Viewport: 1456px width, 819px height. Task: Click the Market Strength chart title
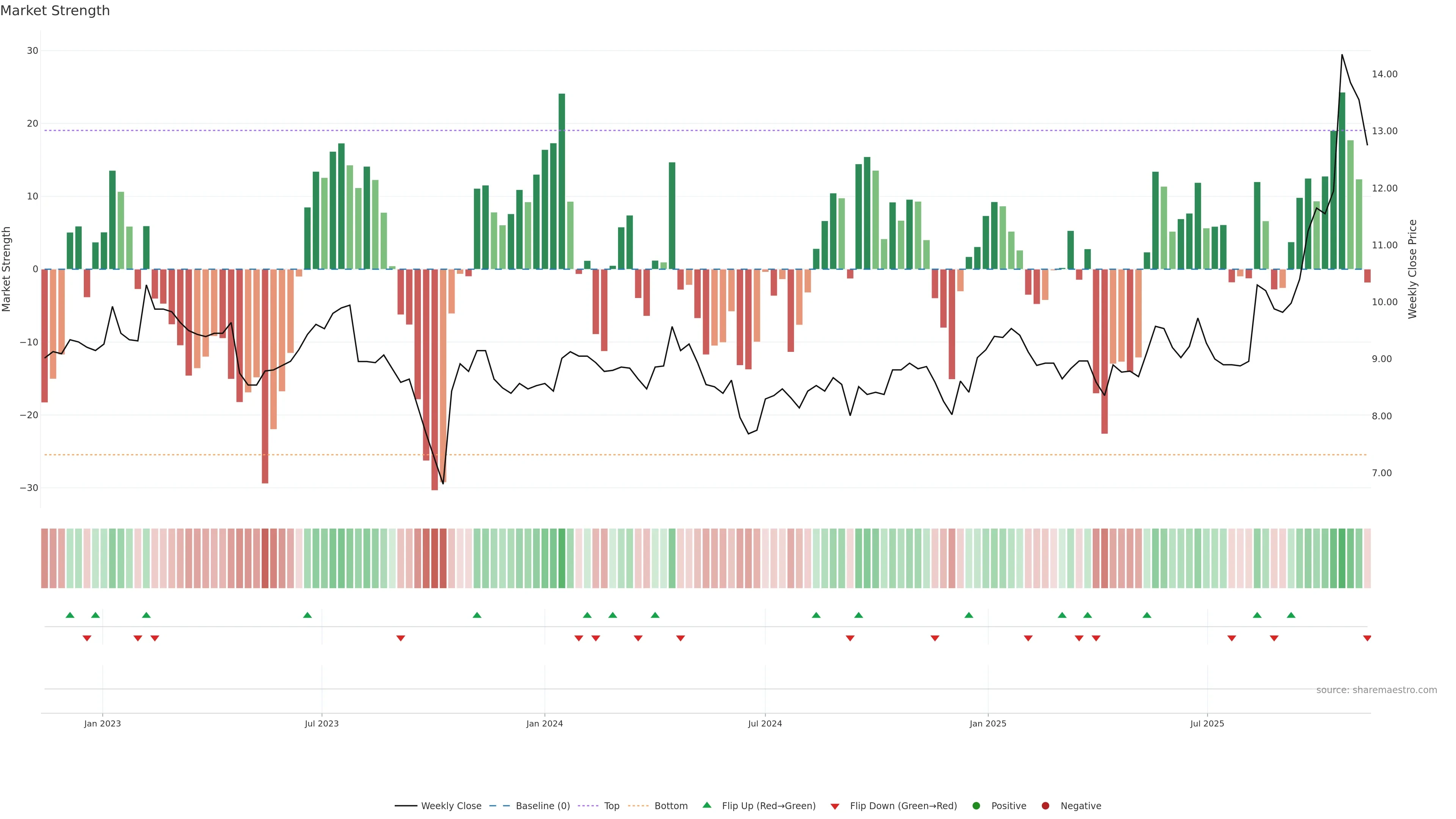tap(55, 11)
